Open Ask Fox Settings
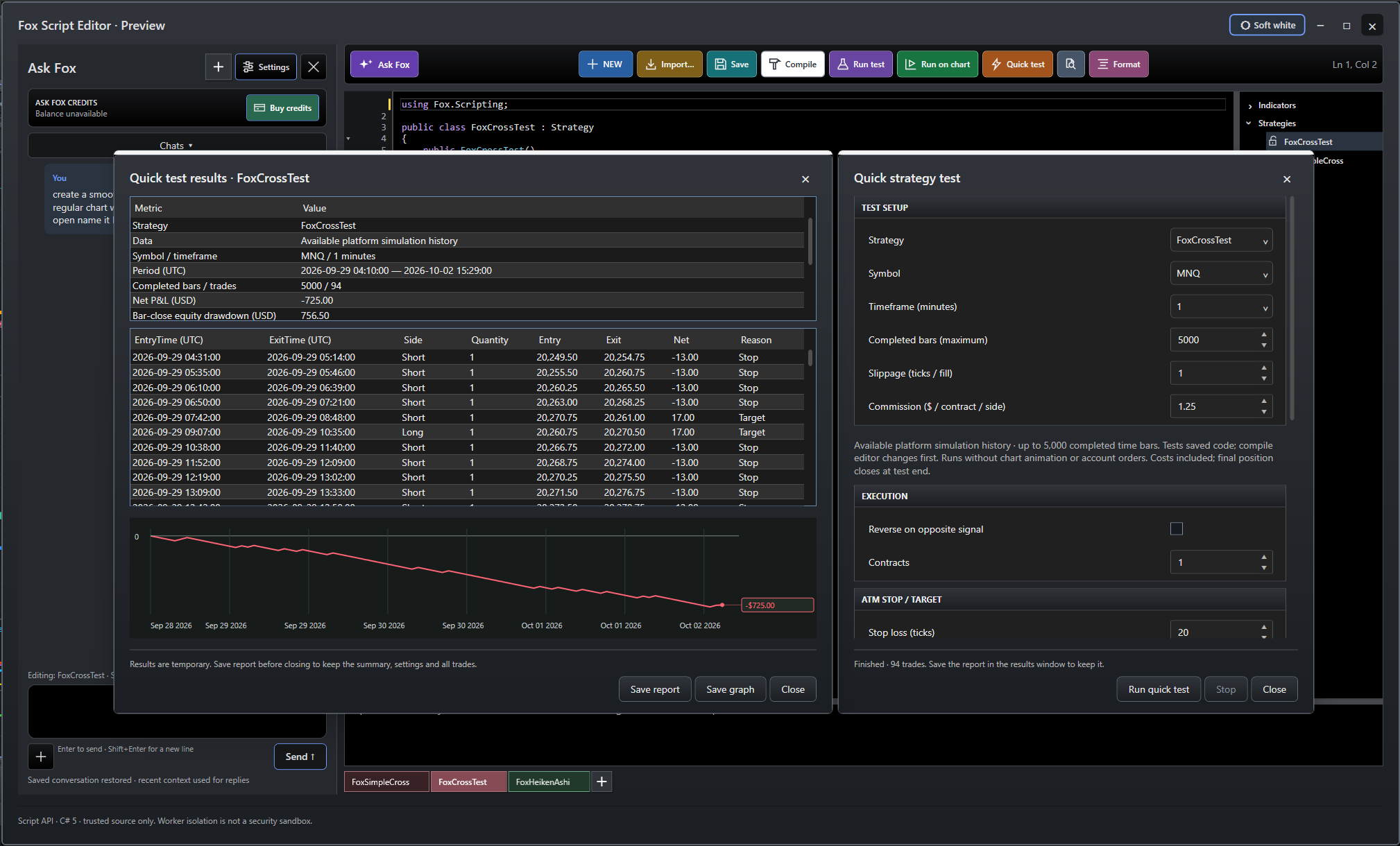The width and height of the screenshot is (1400, 846). pos(266,67)
